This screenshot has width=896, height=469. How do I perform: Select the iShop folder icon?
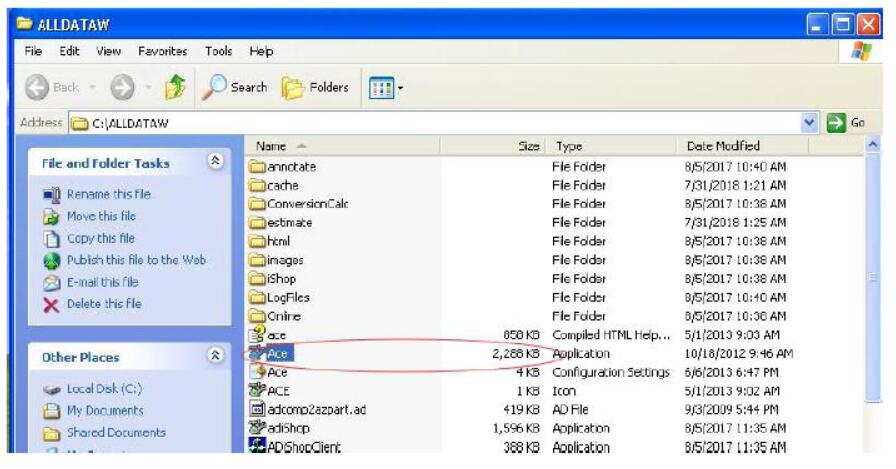[258, 279]
